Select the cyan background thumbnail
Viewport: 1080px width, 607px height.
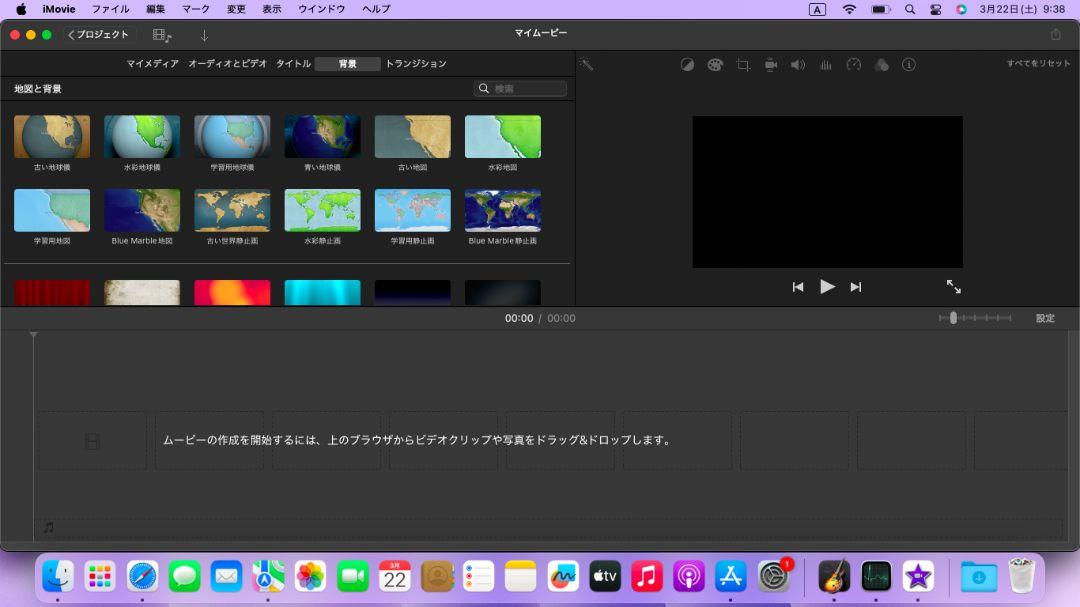322,292
